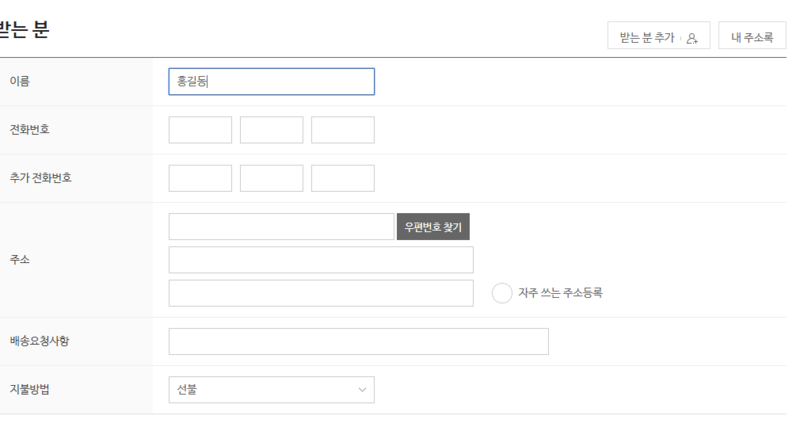Screen dimensions: 800x431
Task: Click the last 전화번호 input box
Action: pyautogui.click(x=343, y=130)
